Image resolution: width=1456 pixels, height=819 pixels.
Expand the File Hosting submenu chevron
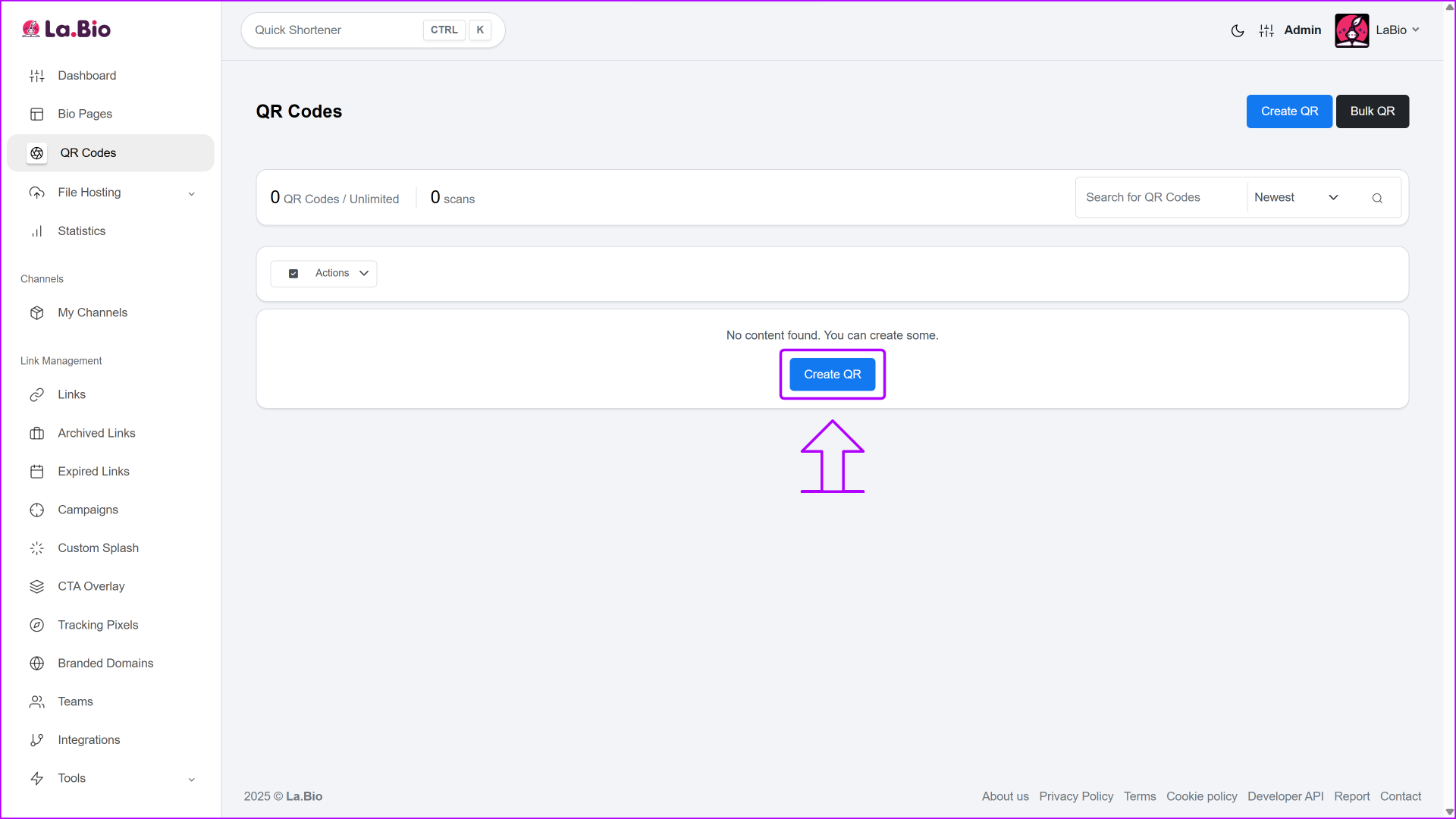192,193
